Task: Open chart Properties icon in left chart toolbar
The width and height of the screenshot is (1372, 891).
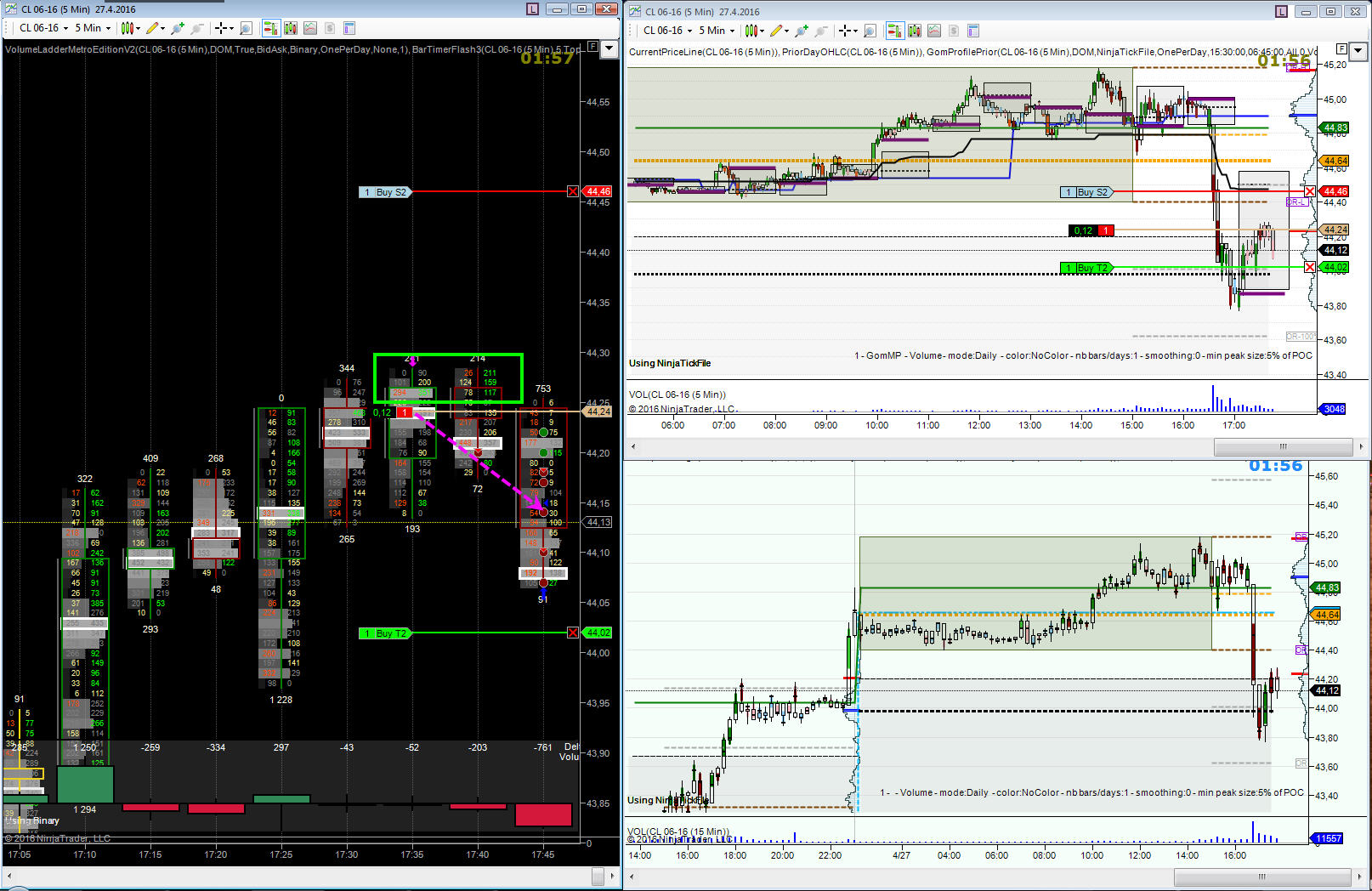Action: coord(349,28)
